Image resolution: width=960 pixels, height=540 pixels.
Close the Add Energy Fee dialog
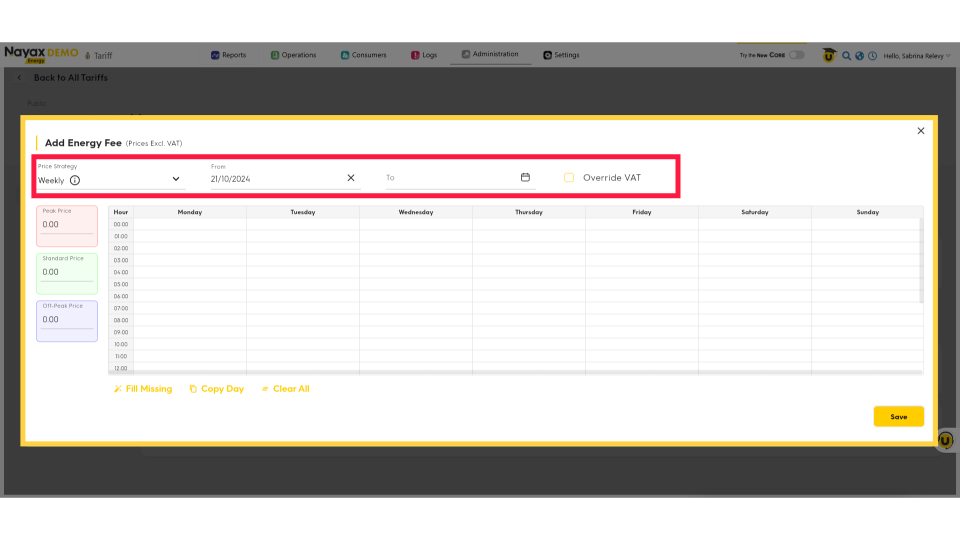coord(921,131)
